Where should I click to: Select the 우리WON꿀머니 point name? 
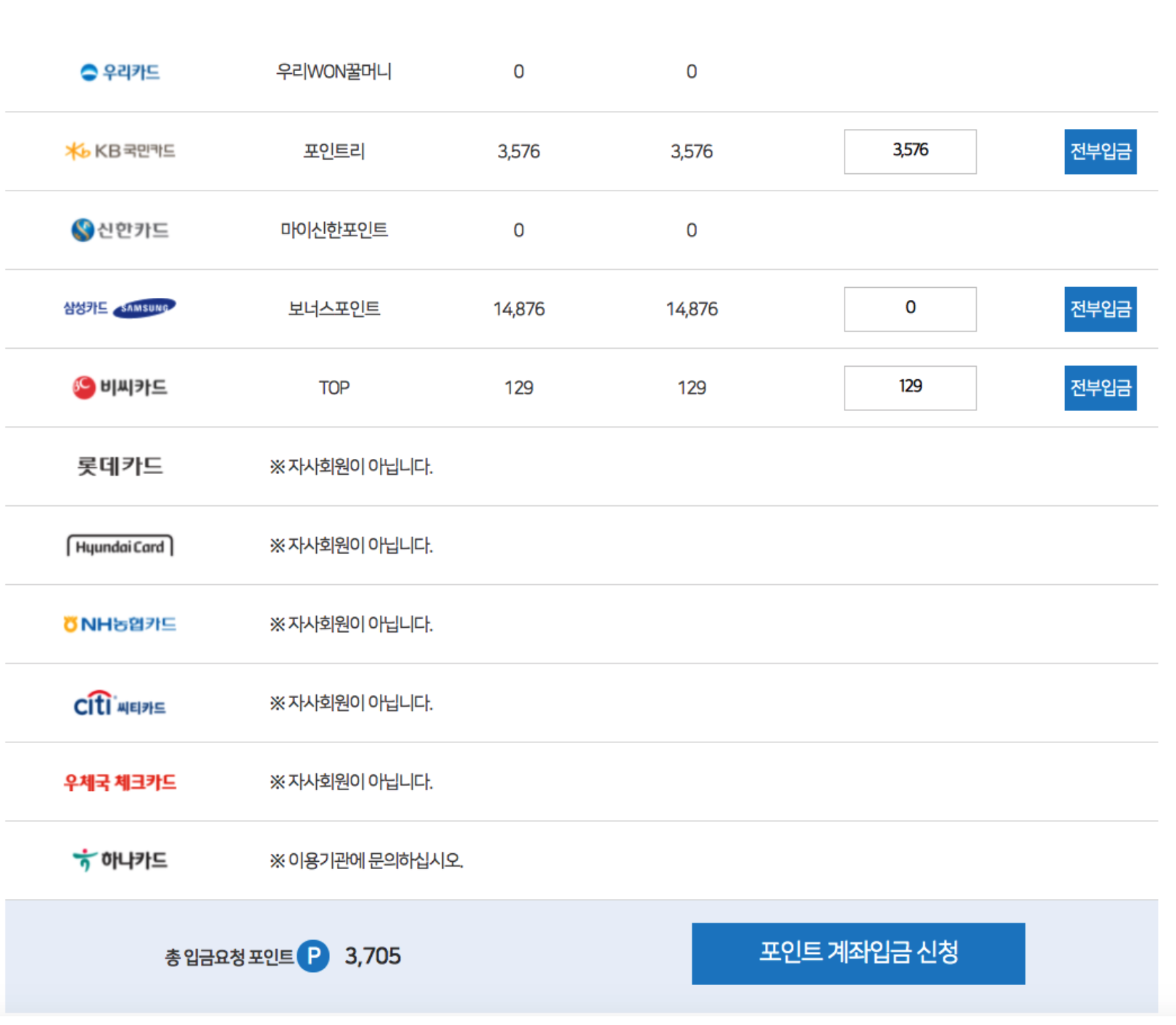[334, 72]
